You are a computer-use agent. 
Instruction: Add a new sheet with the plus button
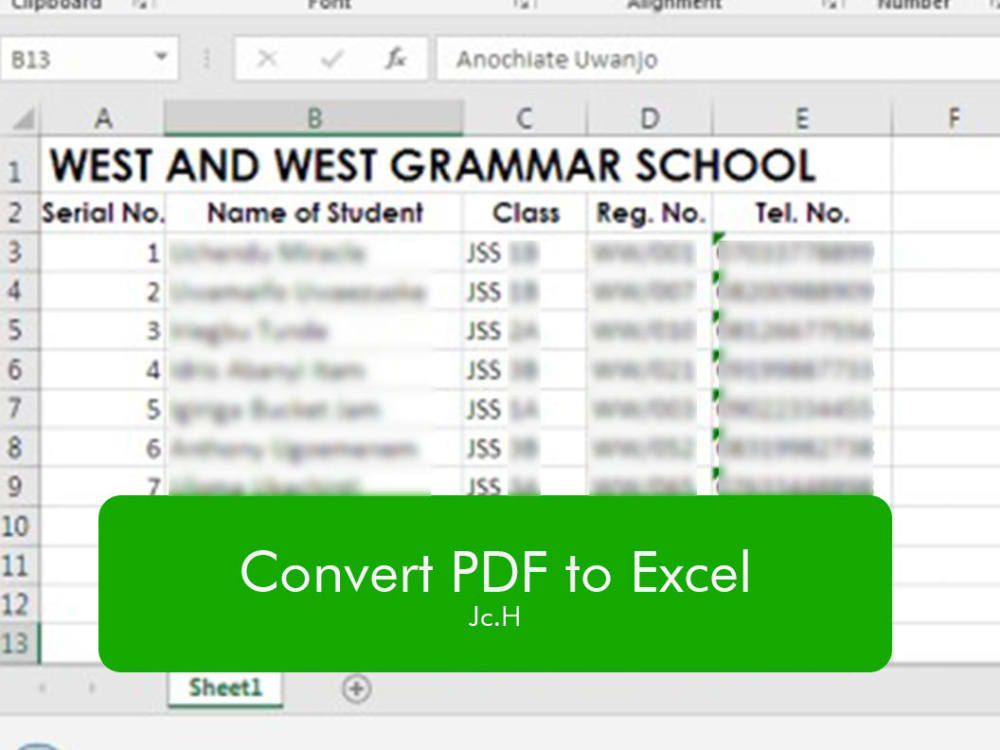(x=356, y=689)
